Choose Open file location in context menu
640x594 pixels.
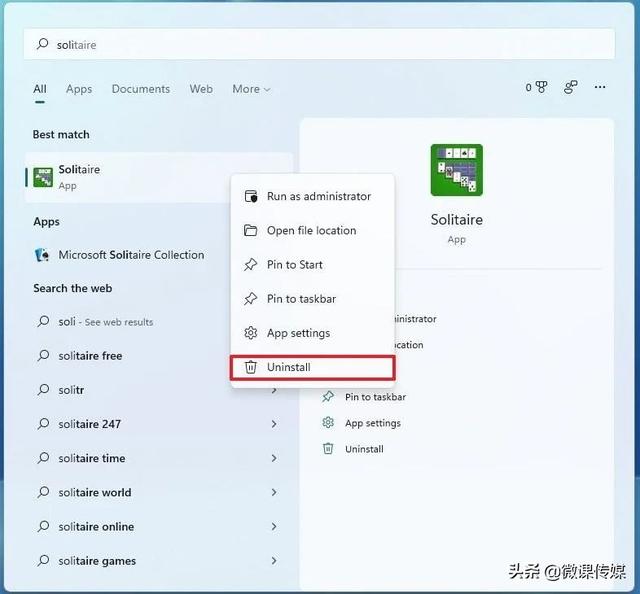click(312, 231)
